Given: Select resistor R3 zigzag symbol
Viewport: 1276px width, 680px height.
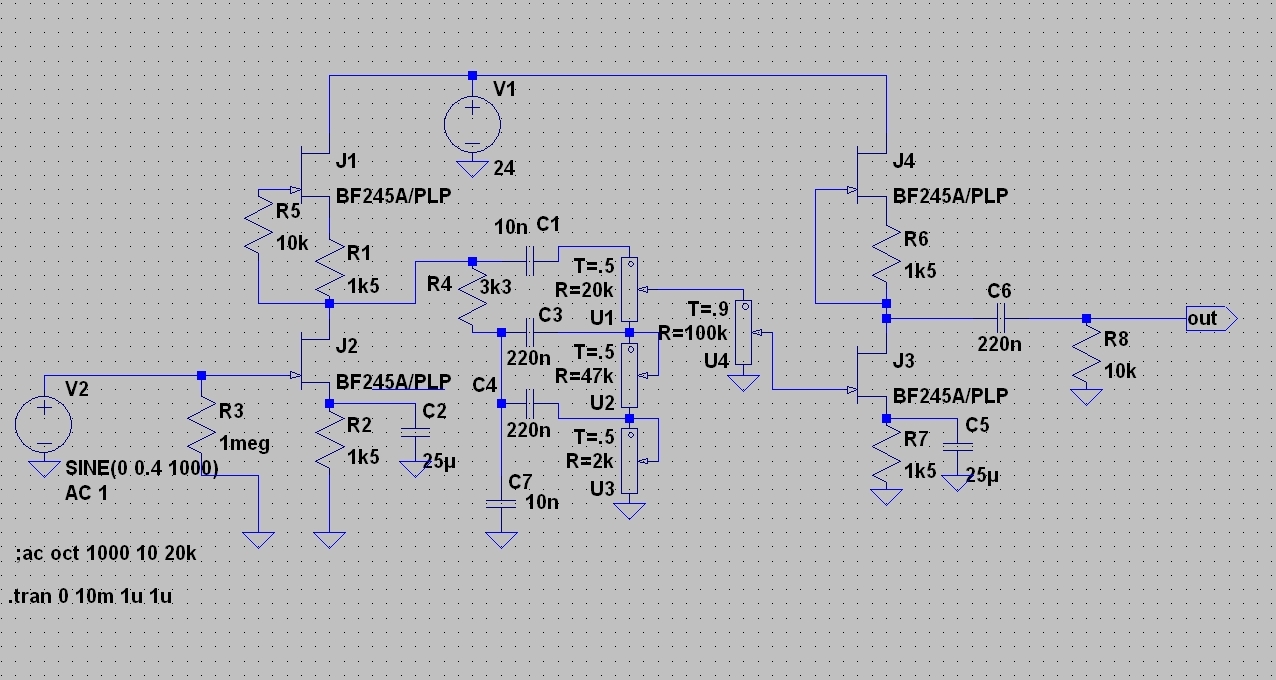Looking at the screenshot, I should (201, 426).
